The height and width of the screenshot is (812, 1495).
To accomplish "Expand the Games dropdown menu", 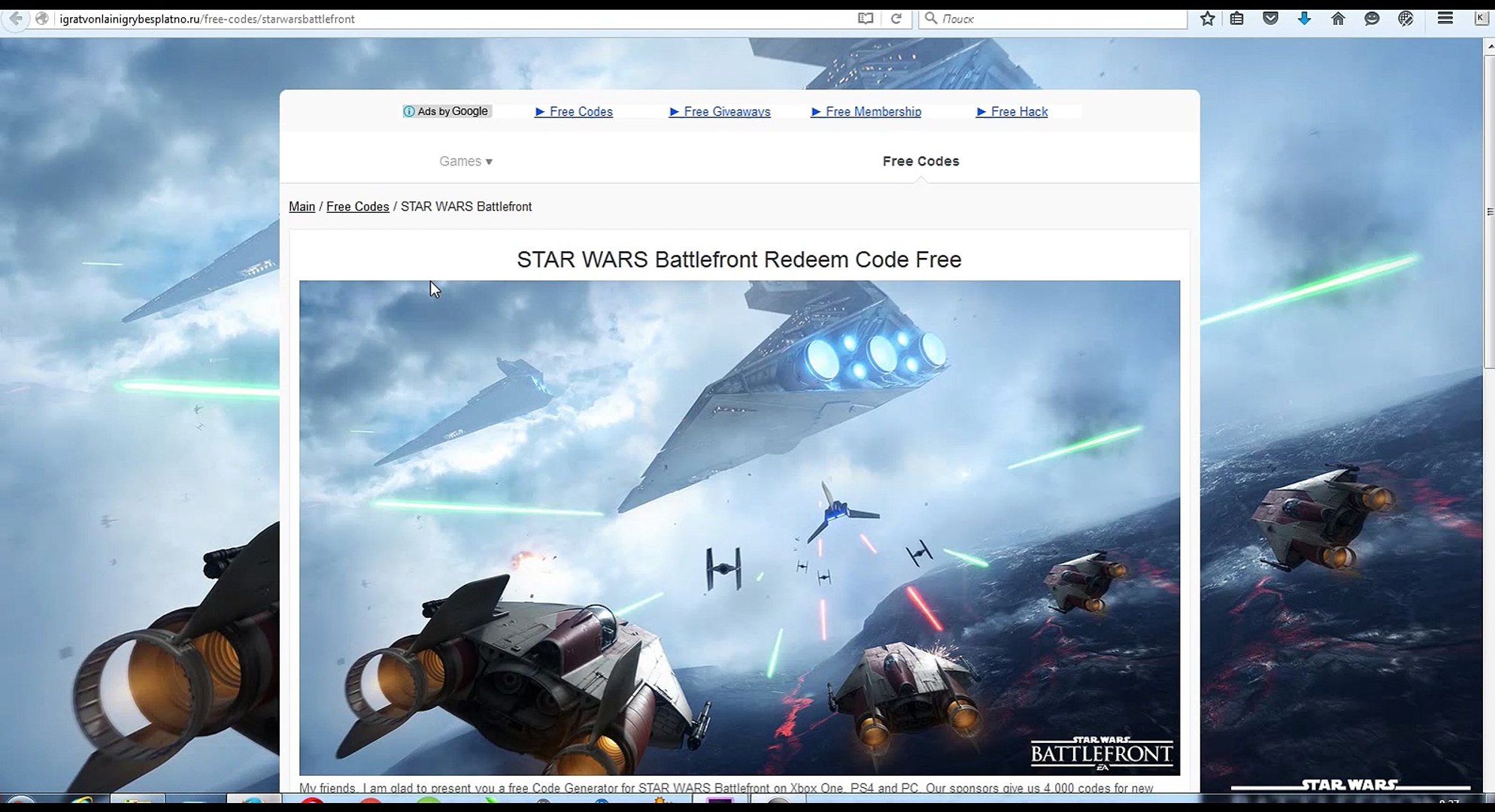I will 465,161.
